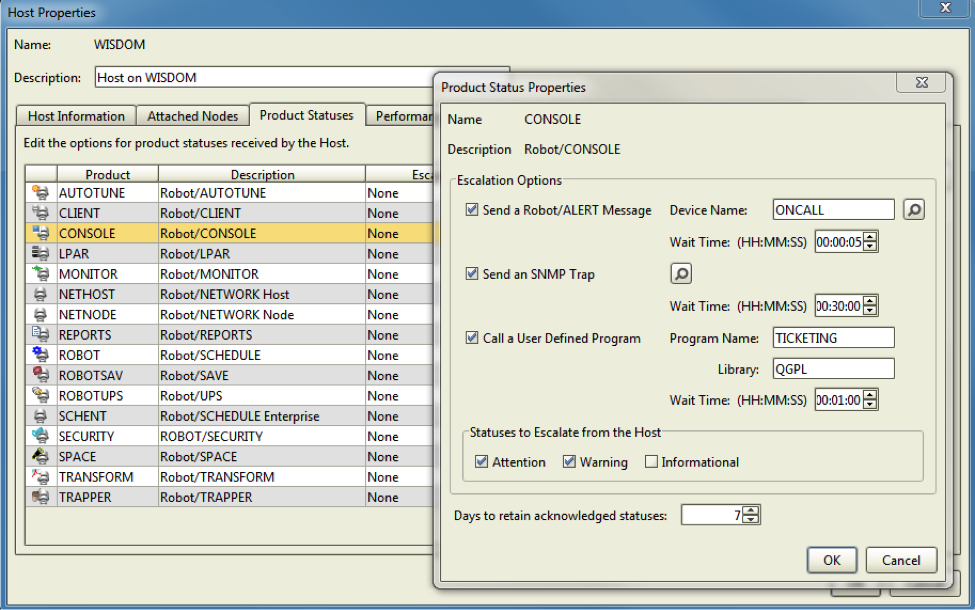Increase the User Defined Program wait time
975x610 pixels.
870,395
